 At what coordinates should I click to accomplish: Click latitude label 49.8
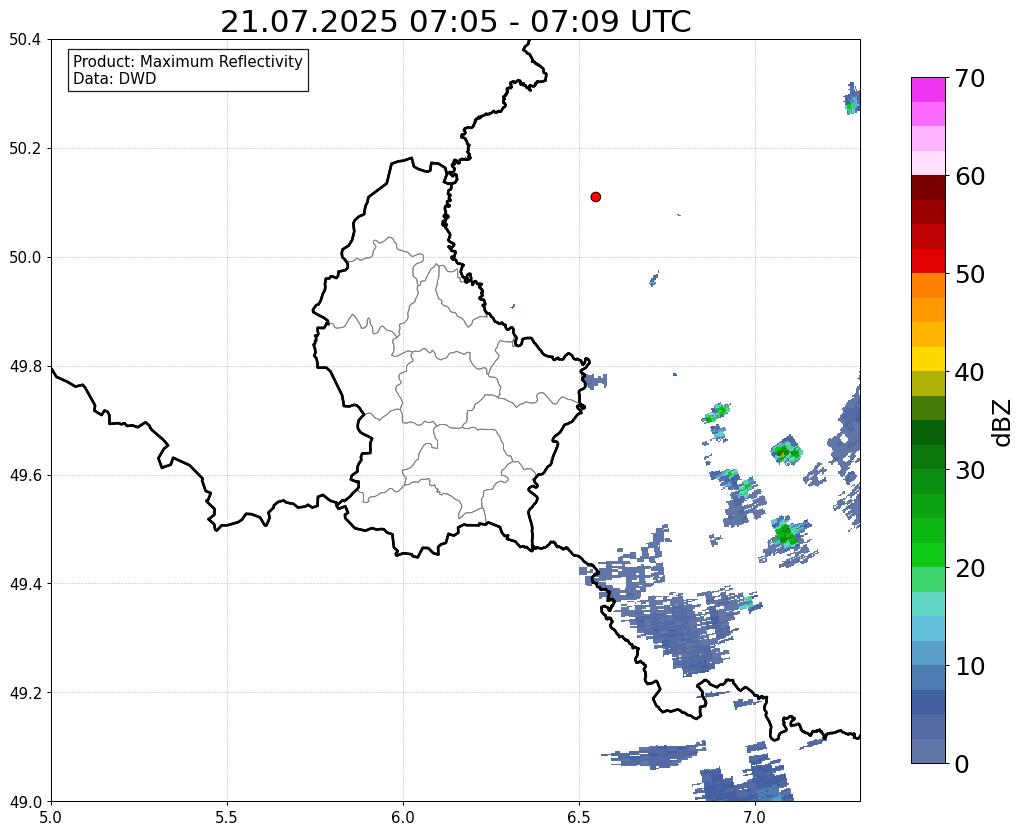pyautogui.click(x=25, y=367)
